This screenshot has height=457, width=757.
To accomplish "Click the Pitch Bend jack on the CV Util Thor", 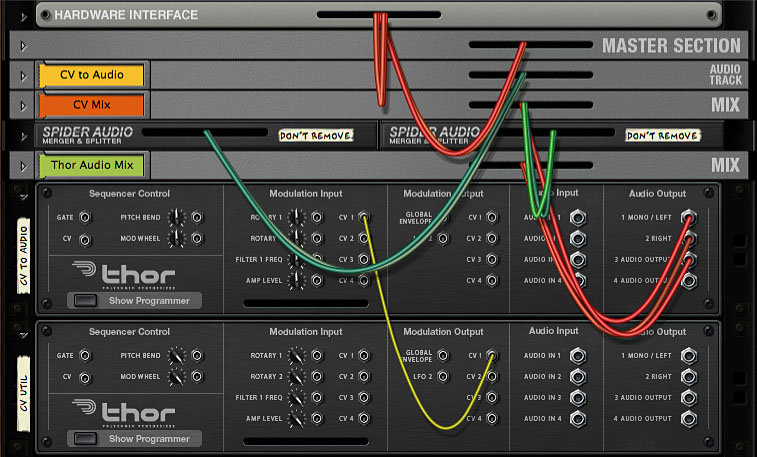I will point(197,355).
